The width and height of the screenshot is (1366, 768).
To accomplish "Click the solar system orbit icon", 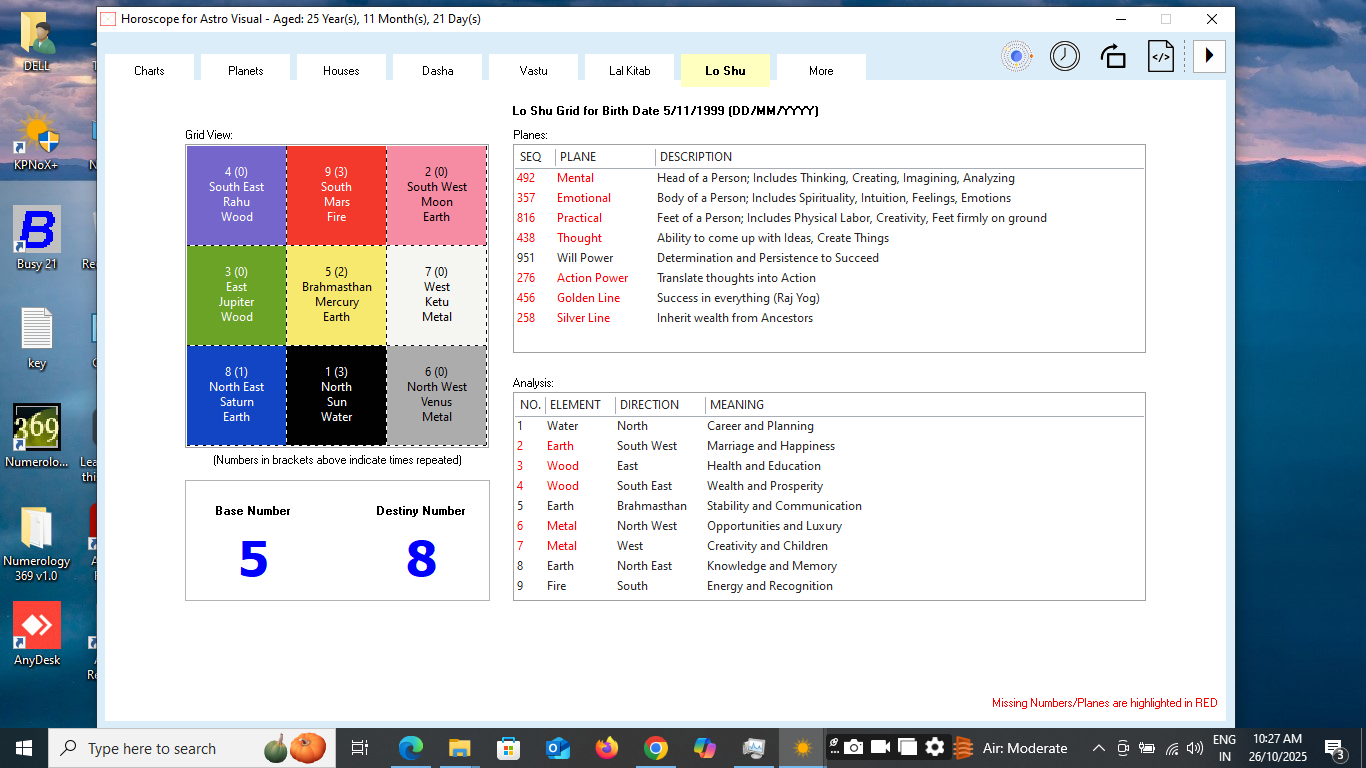I will [1017, 56].
